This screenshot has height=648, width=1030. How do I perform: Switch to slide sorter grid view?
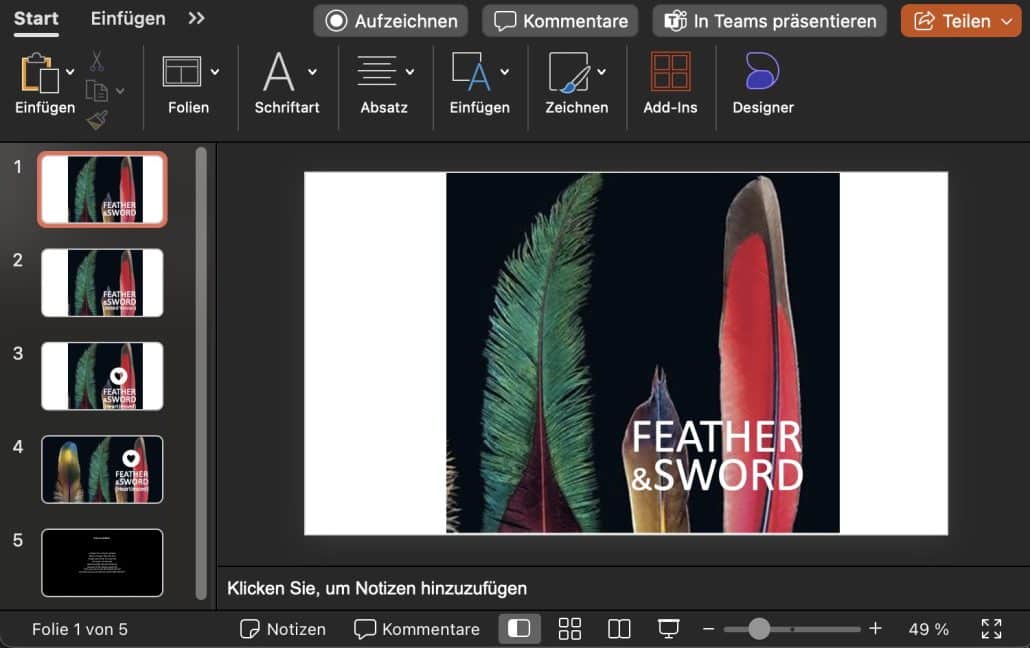[x=570, y=629]
